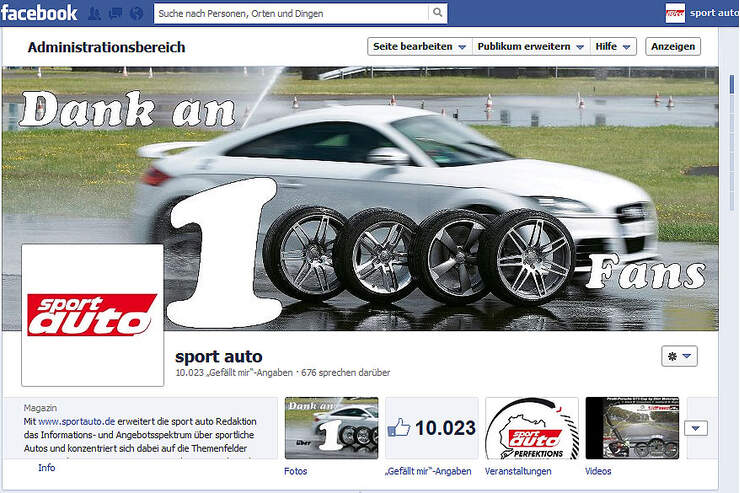The image size is (740, 493).
Task: Expand the Publikum erweitern dropdown
Action: 530,47
